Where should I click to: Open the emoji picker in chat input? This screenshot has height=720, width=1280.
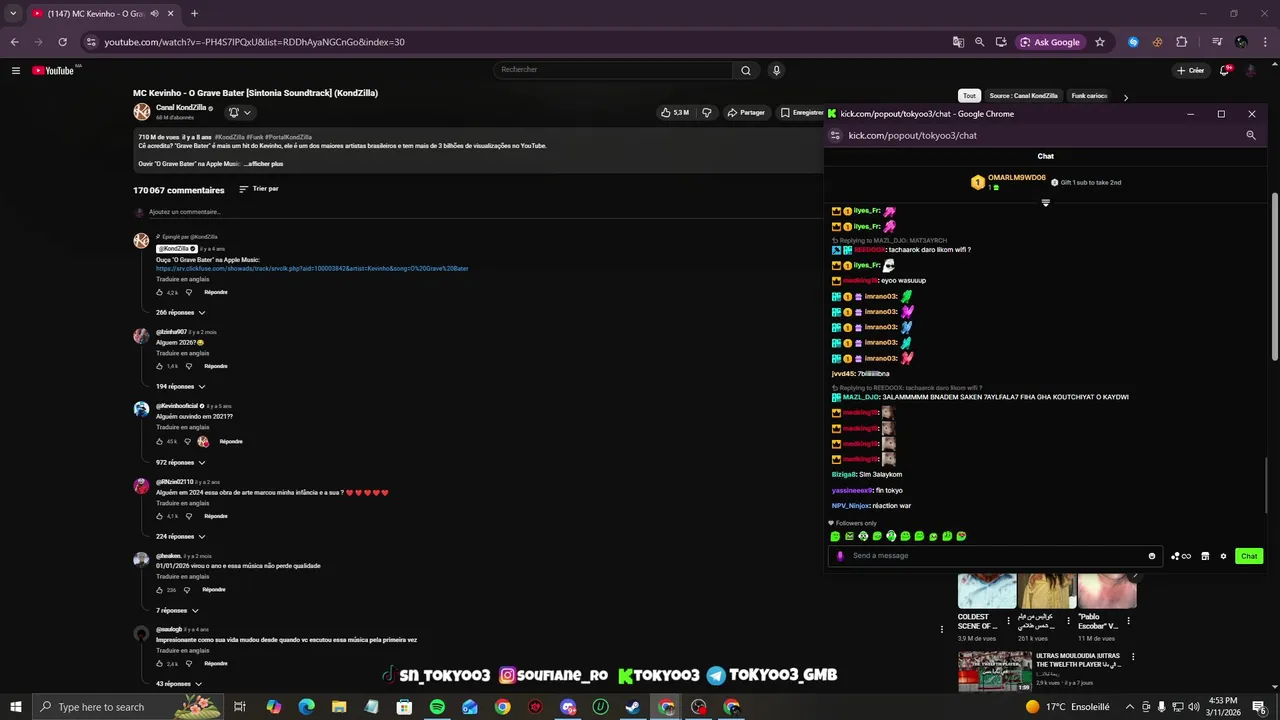coord(1152,556)
